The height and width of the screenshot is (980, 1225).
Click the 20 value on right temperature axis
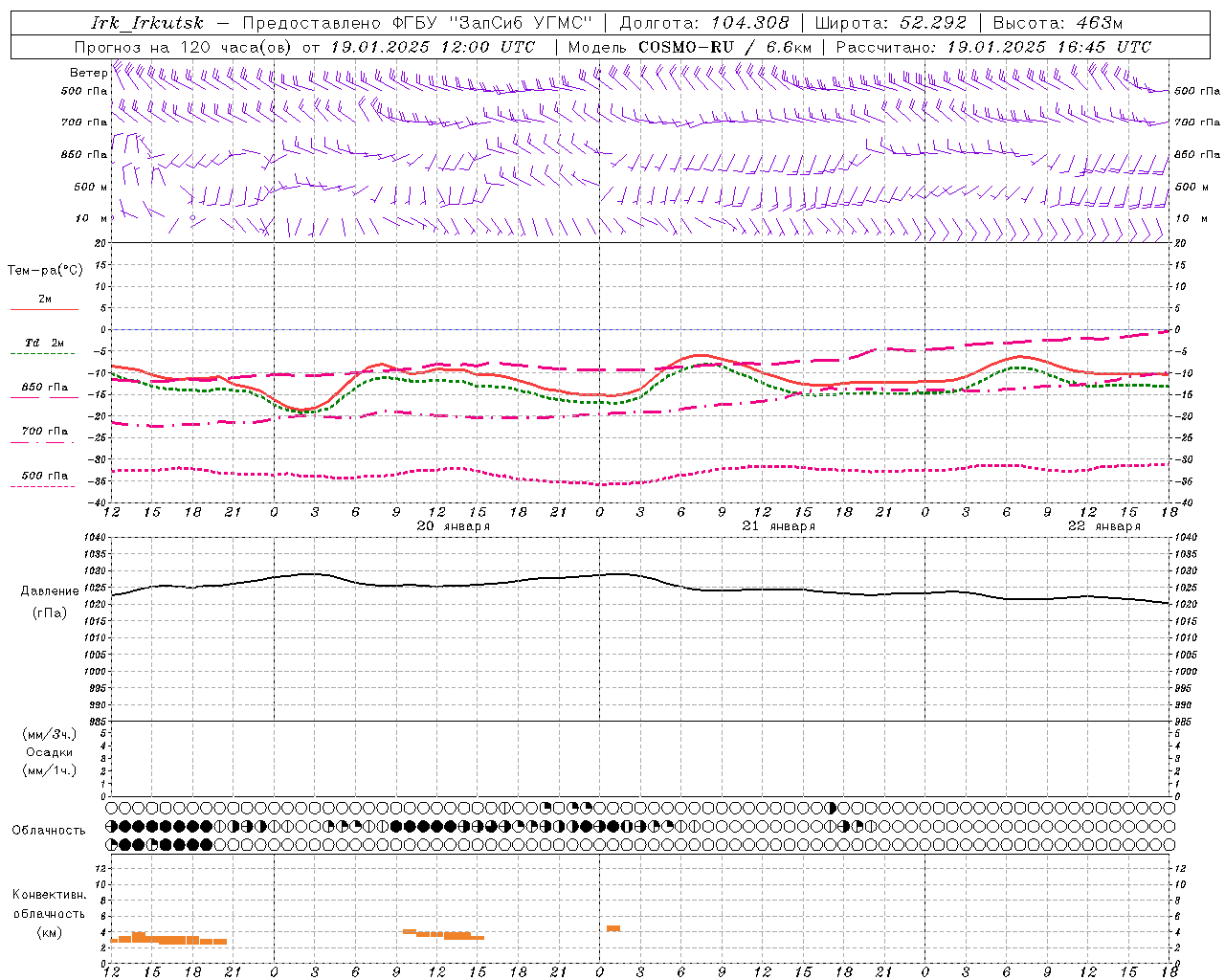point(1181,244)
